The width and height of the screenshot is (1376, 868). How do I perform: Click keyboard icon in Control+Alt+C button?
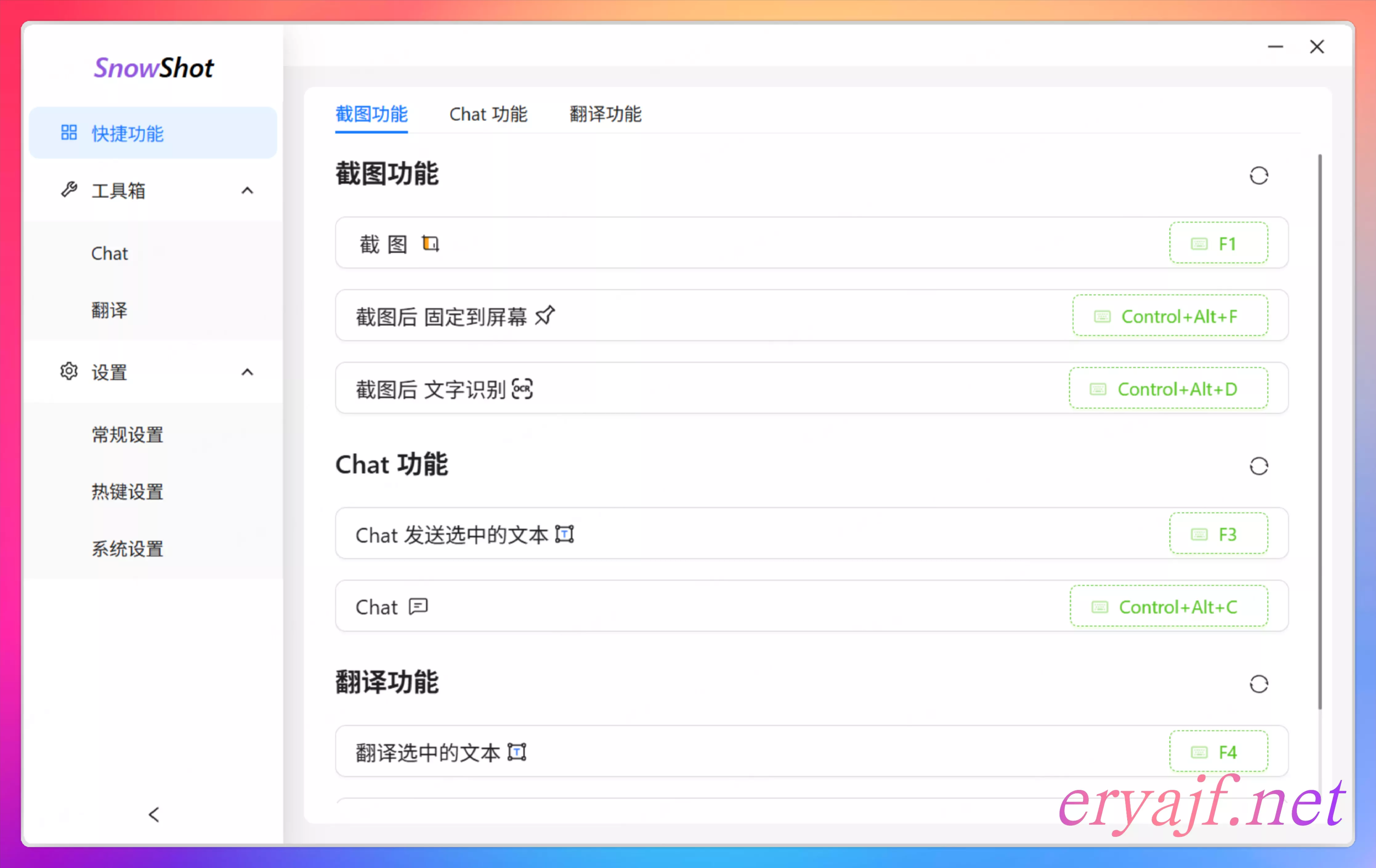coord(1099,607)
